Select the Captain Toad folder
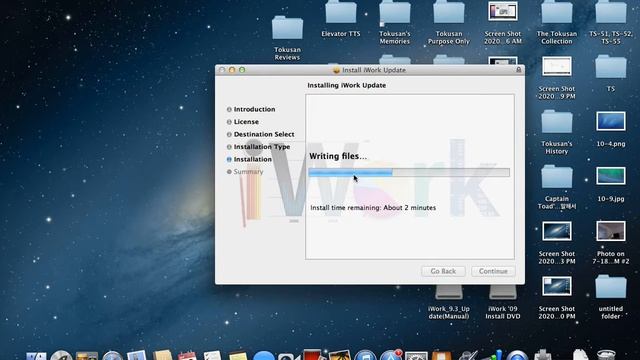The width and height of the screenshot is (640, 360). tap(557, 177)
